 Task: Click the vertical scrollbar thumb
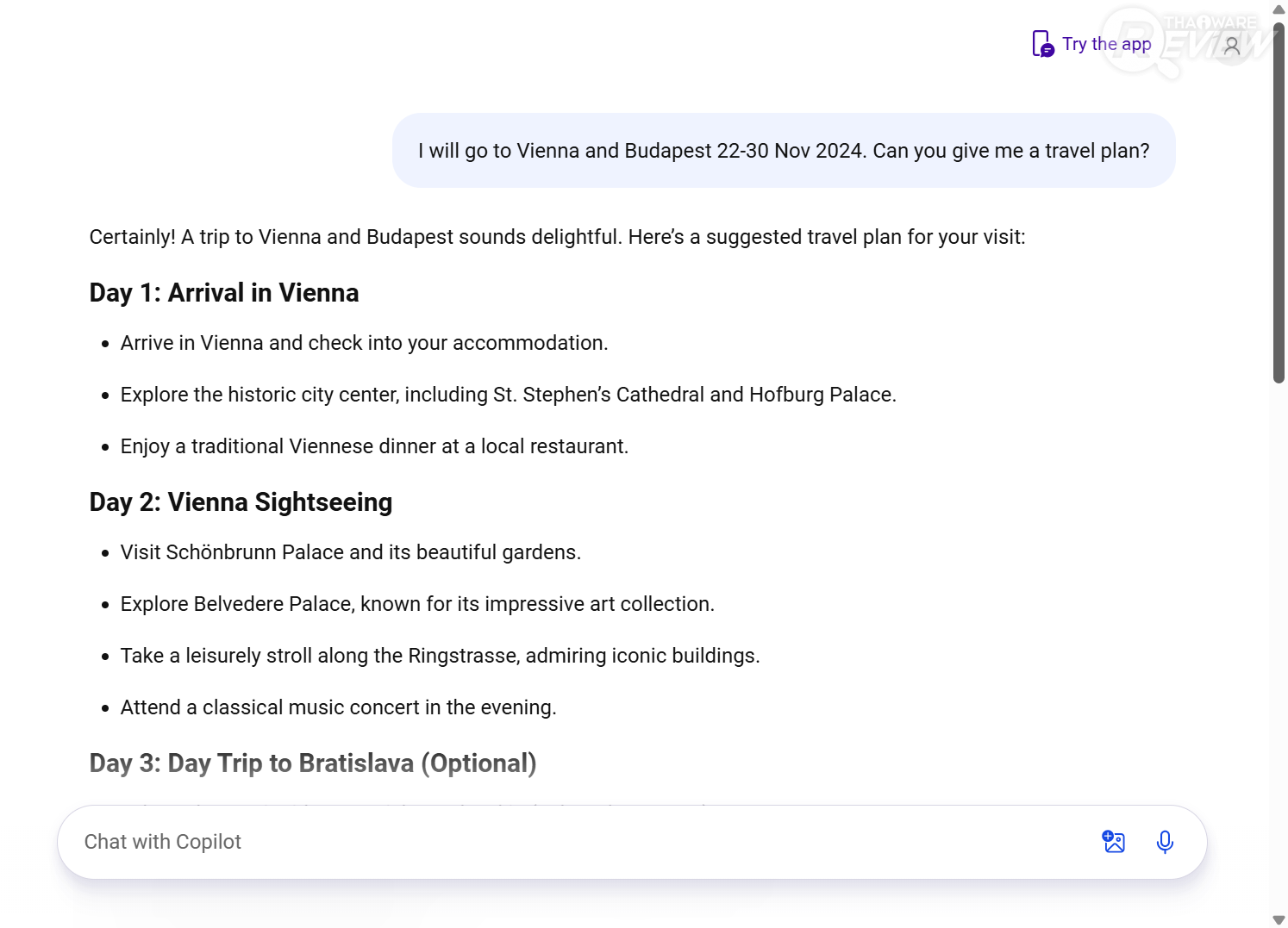[x=1279, y=202]
